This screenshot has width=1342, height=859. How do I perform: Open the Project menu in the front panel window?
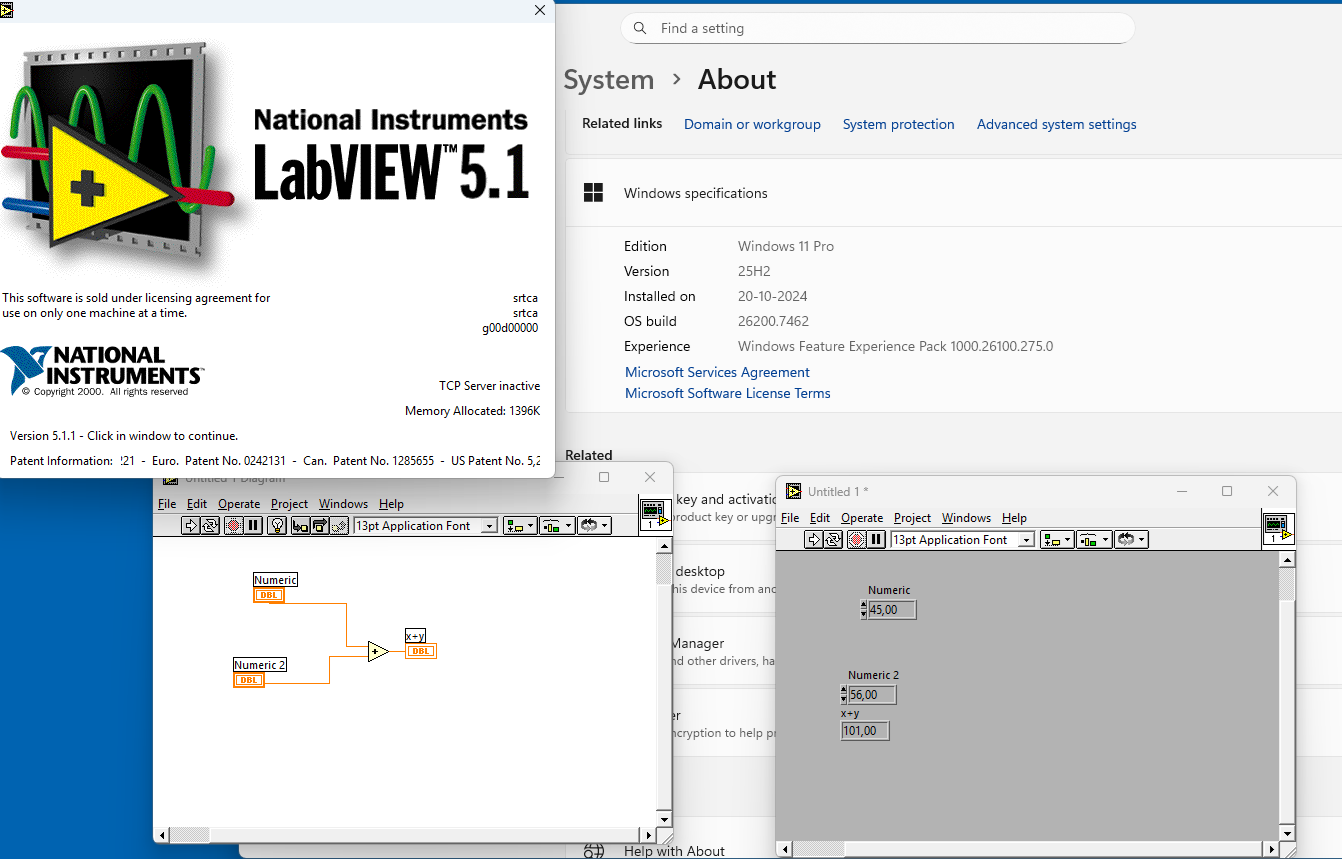coord(912,518)
